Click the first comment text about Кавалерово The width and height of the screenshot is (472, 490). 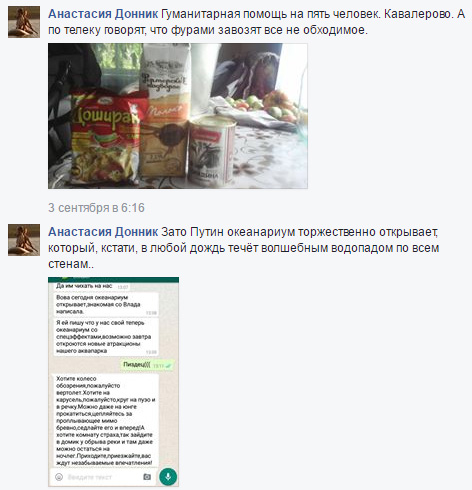click(256, 22)
